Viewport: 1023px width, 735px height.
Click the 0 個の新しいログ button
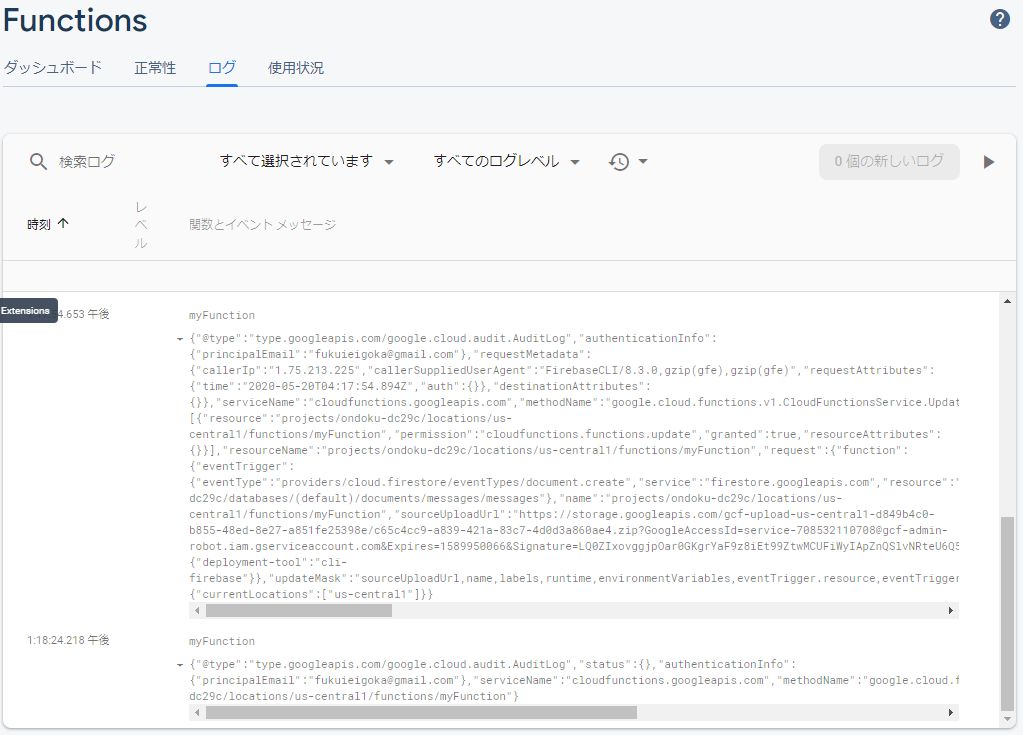click(889, 162)
